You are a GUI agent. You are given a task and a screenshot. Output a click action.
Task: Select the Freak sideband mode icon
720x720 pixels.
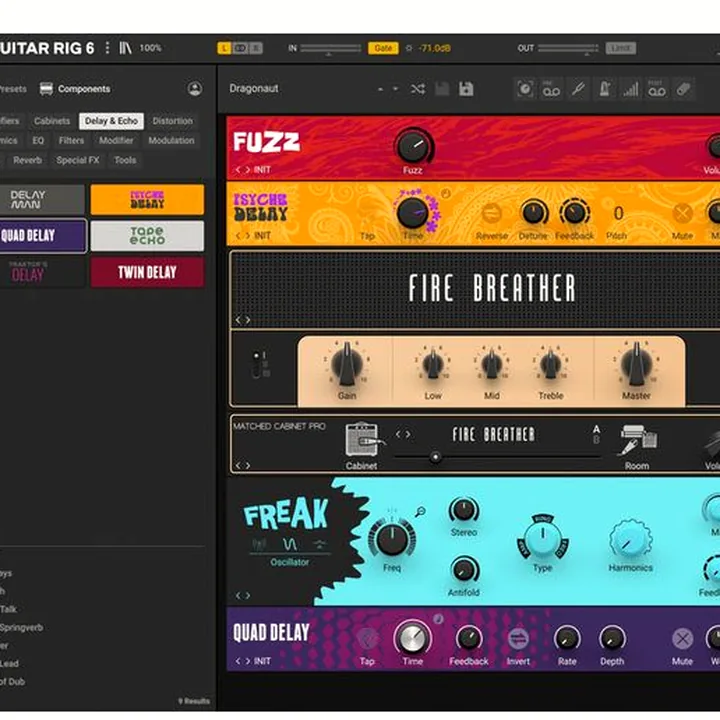tap(319, 545)
